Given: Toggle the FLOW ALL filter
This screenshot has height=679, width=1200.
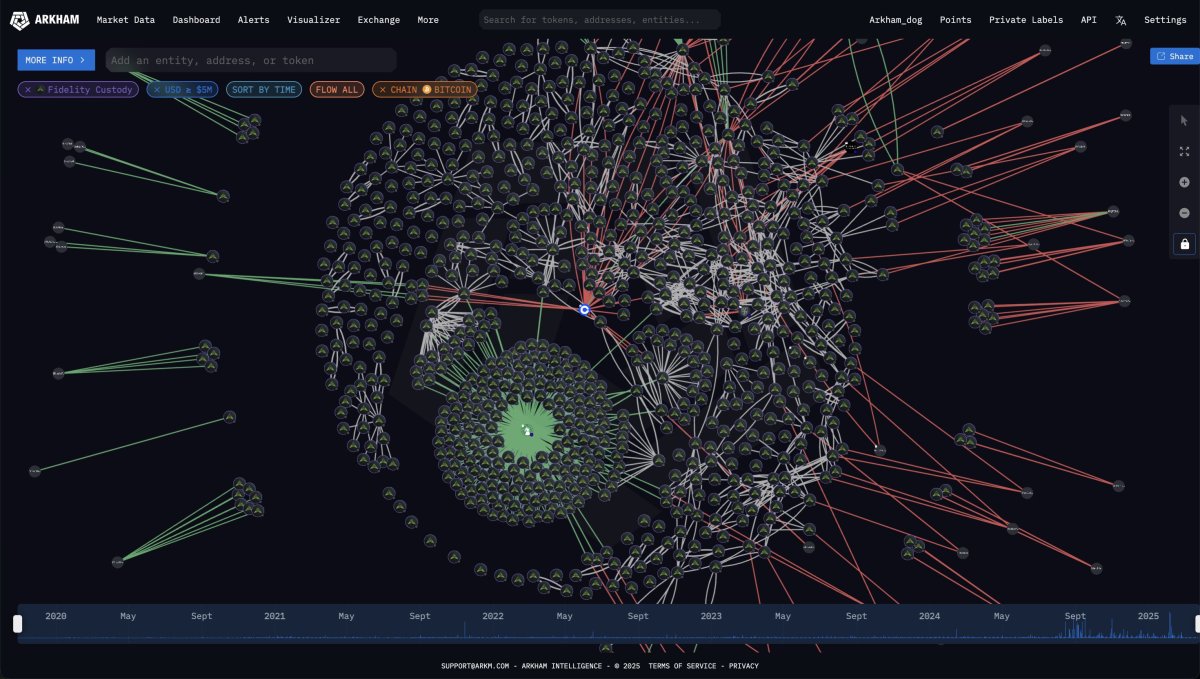Looking at the screenshot, I should click(x=337, y=90).
